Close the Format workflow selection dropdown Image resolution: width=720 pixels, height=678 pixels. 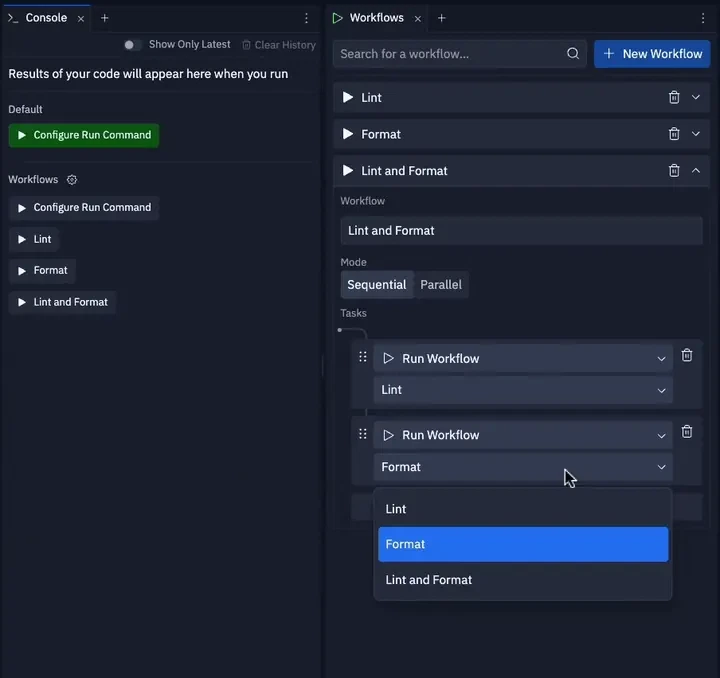[x=523, y=467]
